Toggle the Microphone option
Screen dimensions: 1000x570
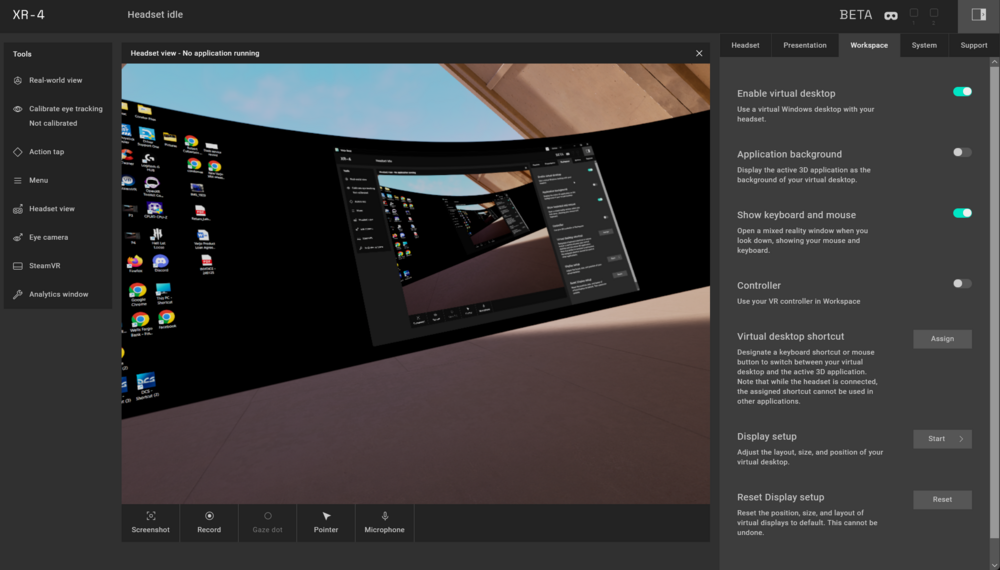click(x=385, y=523)
